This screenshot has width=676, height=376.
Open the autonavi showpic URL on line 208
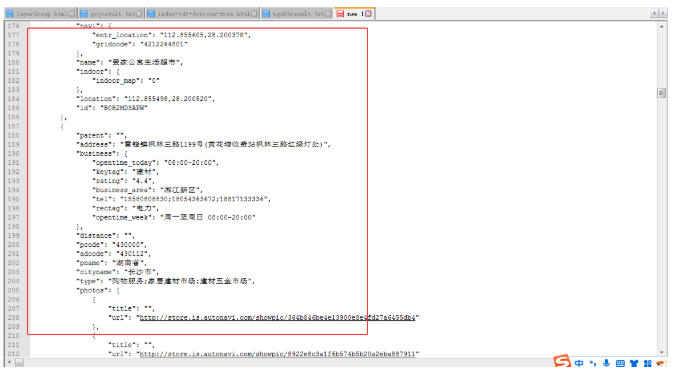277,317
